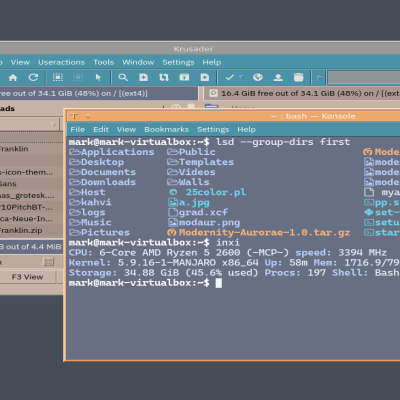Click the F3 View button in Krusader

click(x=27, y=277)
